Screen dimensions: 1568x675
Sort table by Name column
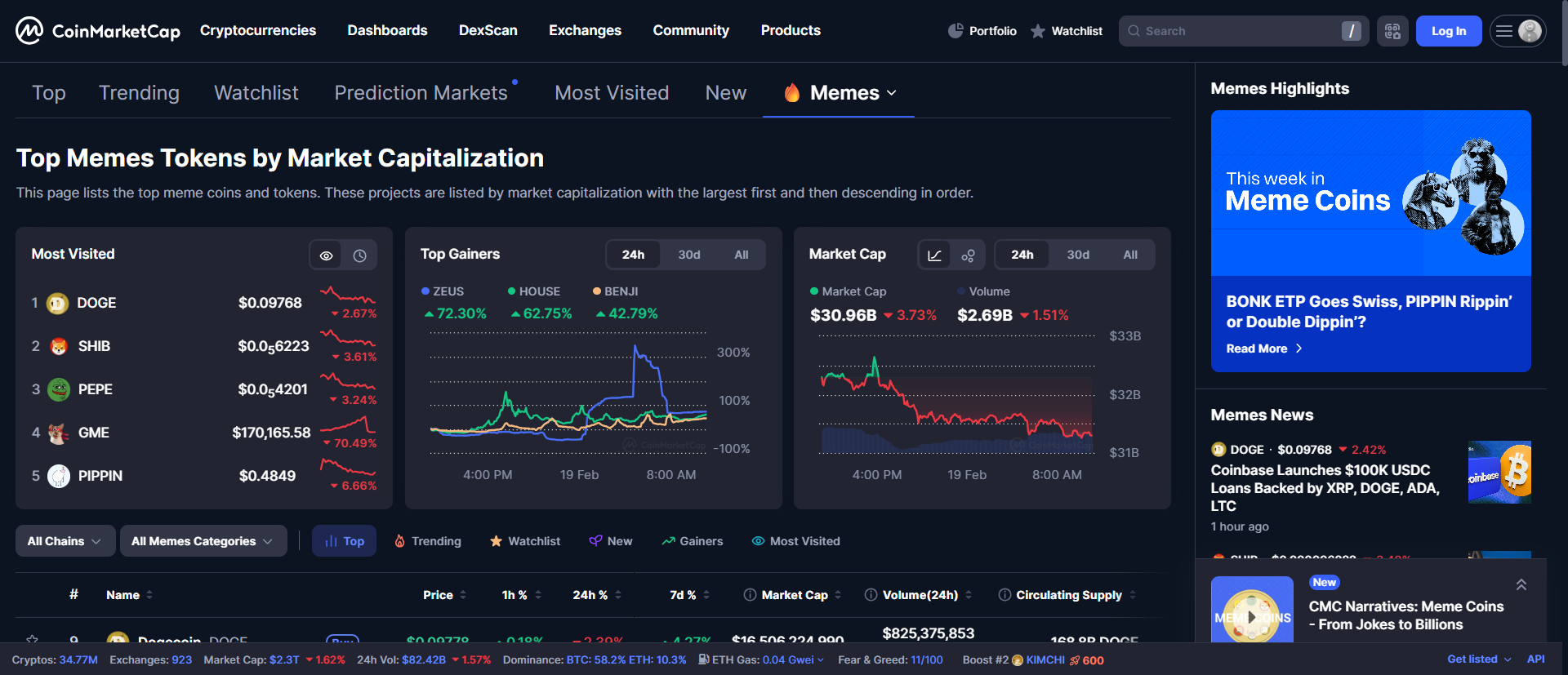point(129,595)
